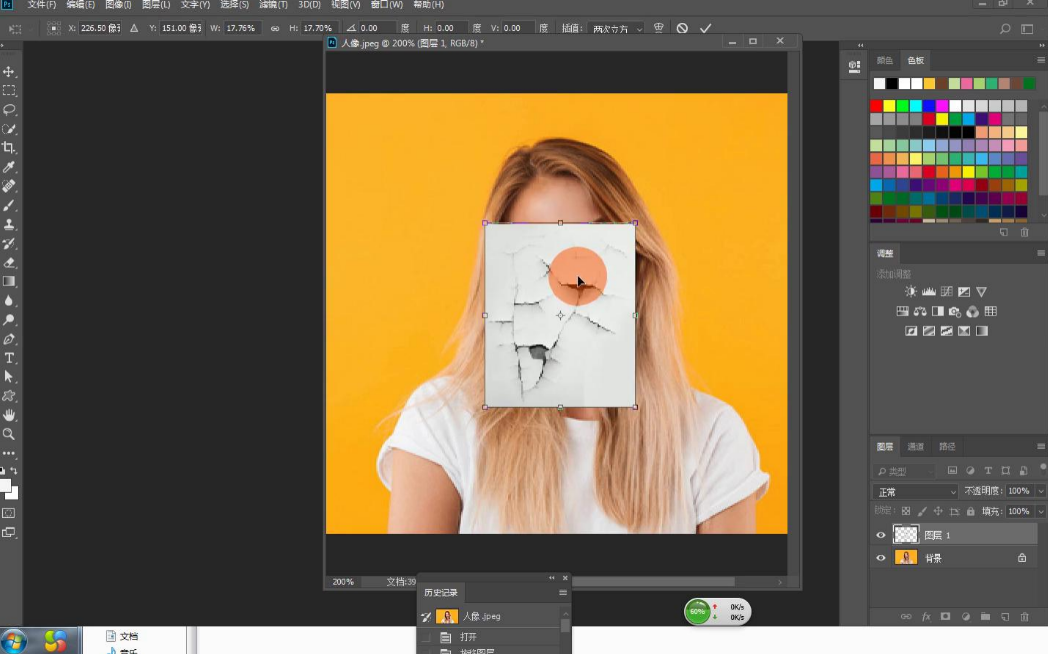Toggle link between width and height
The width and height of the screenshot is (1048, 654).
[275, 28]
